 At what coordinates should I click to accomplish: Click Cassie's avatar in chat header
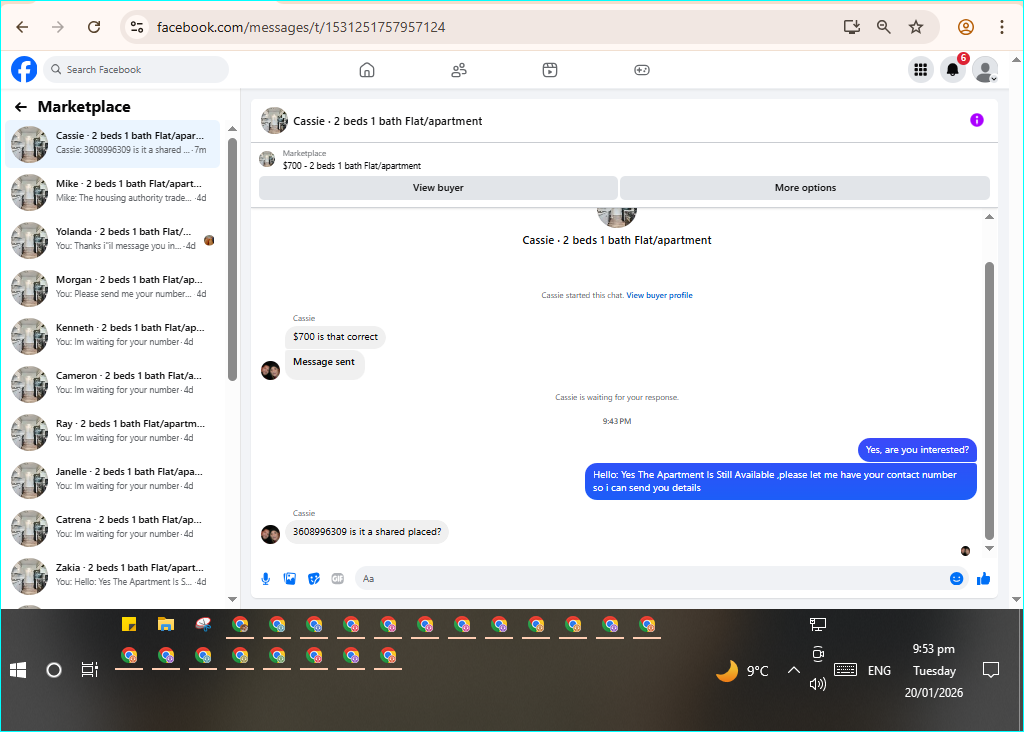point(274,121)
